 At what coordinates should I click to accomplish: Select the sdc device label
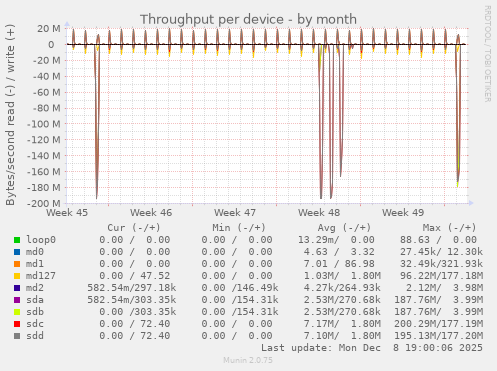point(35,324)
